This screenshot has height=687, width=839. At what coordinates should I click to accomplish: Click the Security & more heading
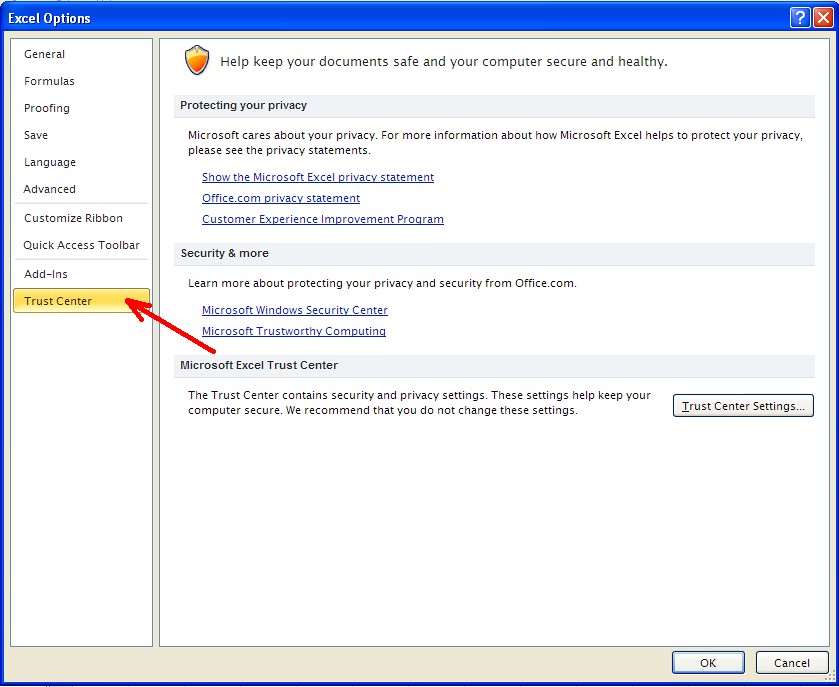pyautogui.click(x=225, y=253)
